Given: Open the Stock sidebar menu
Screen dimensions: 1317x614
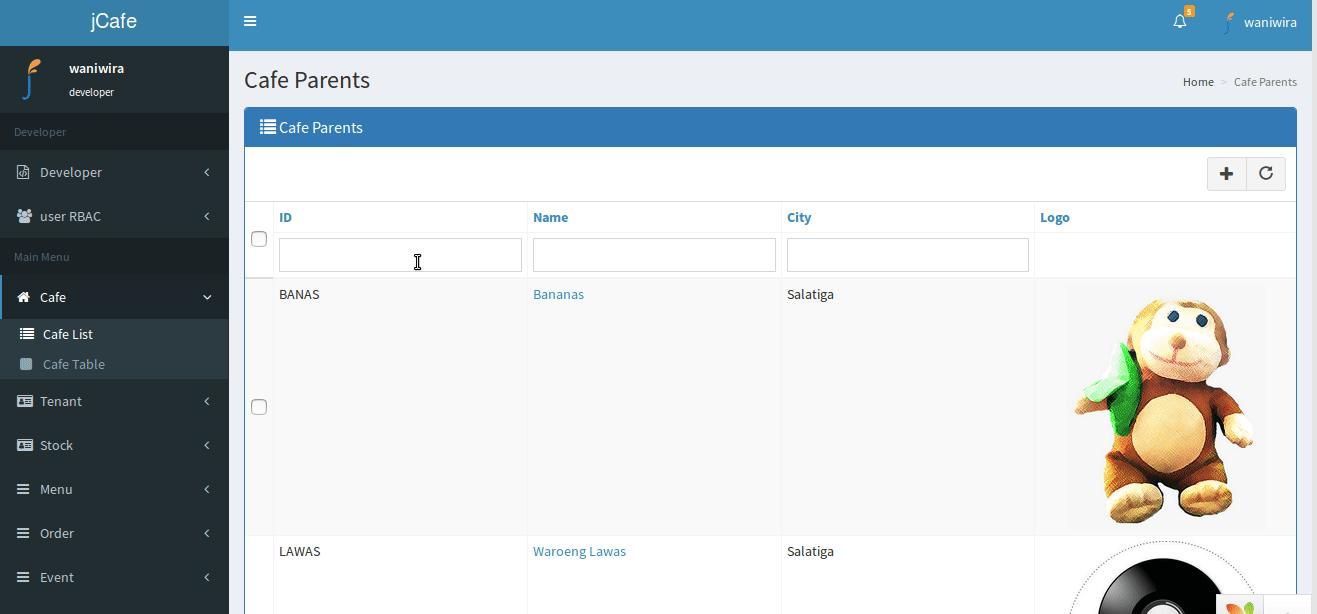Looking at the screenshot, I should (114, 445).
